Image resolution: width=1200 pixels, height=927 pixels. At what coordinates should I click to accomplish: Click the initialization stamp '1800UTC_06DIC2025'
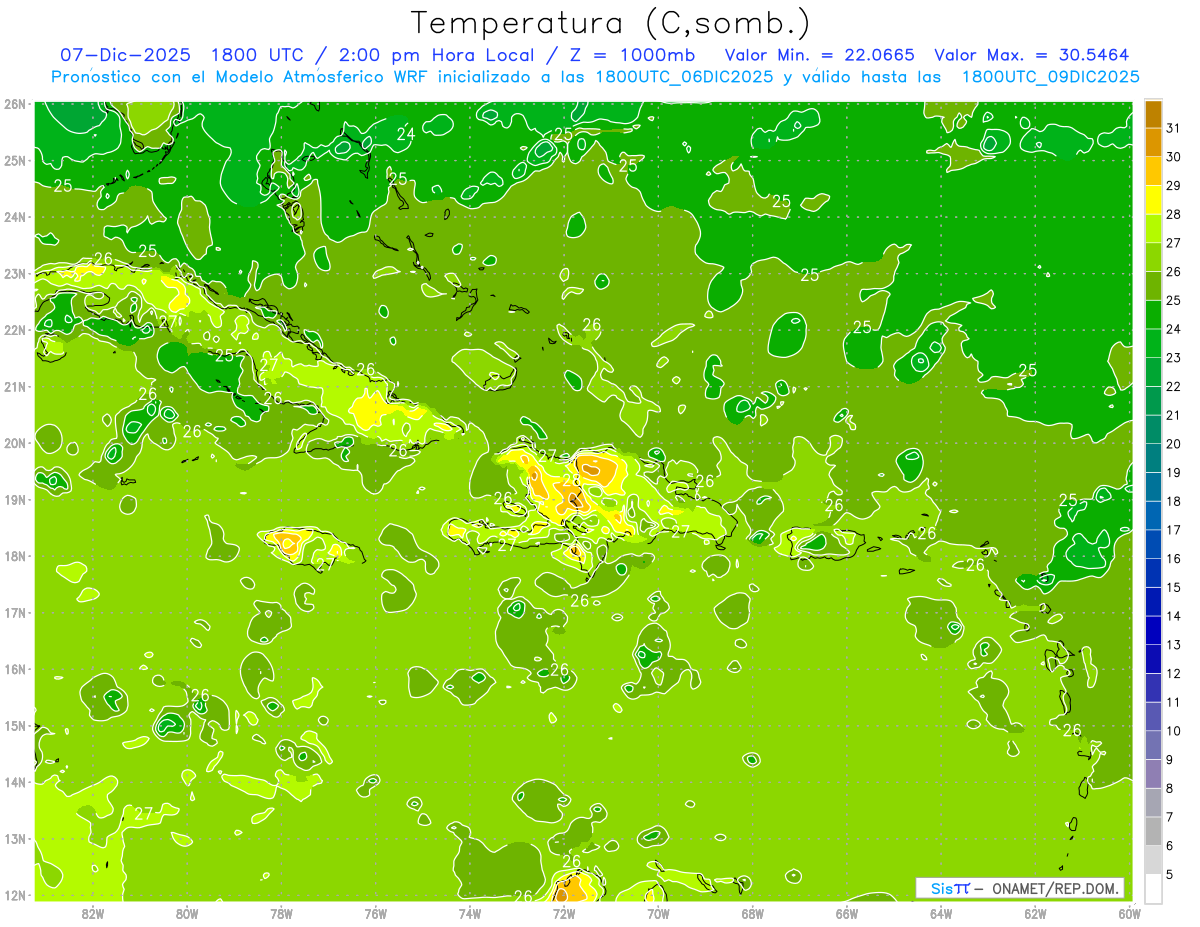(684, 77)
